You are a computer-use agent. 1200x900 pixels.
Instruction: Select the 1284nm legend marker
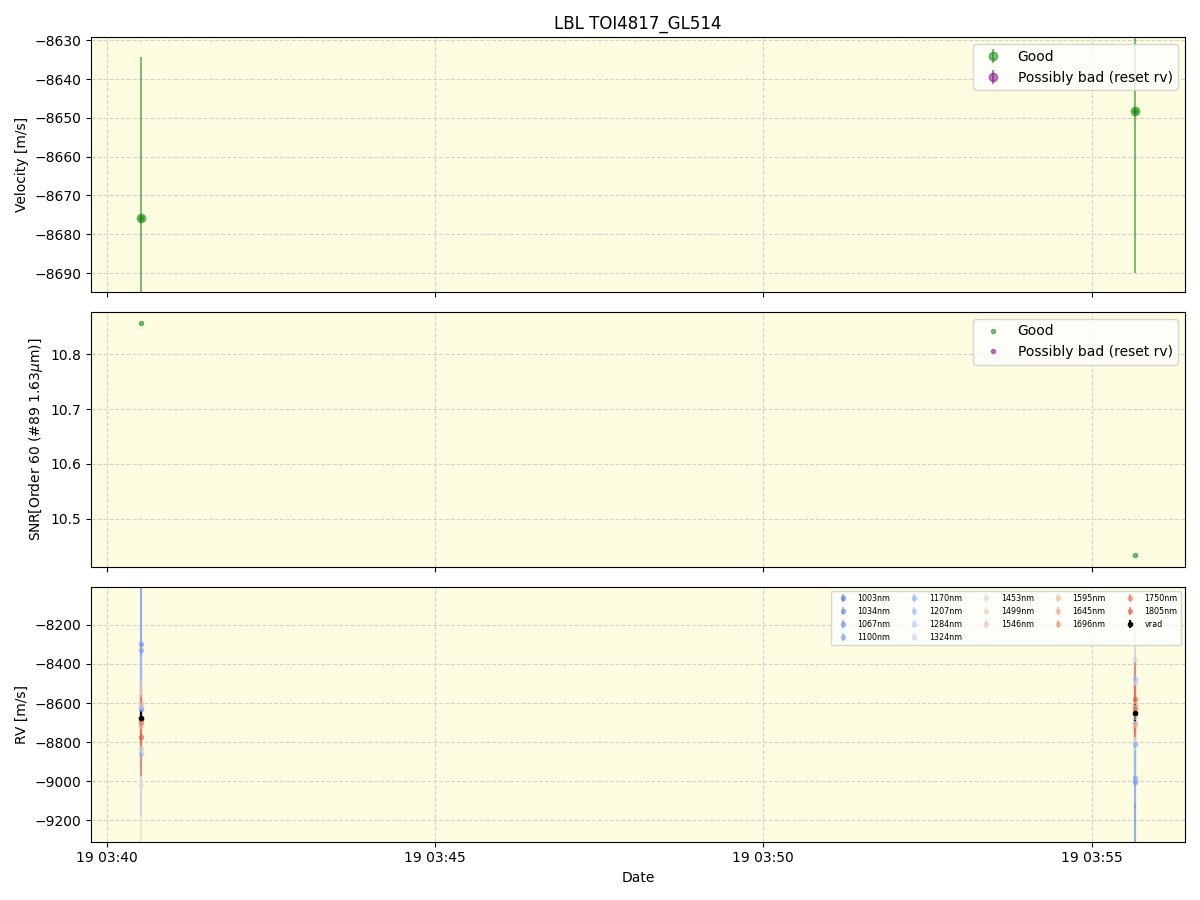[915, 624]
